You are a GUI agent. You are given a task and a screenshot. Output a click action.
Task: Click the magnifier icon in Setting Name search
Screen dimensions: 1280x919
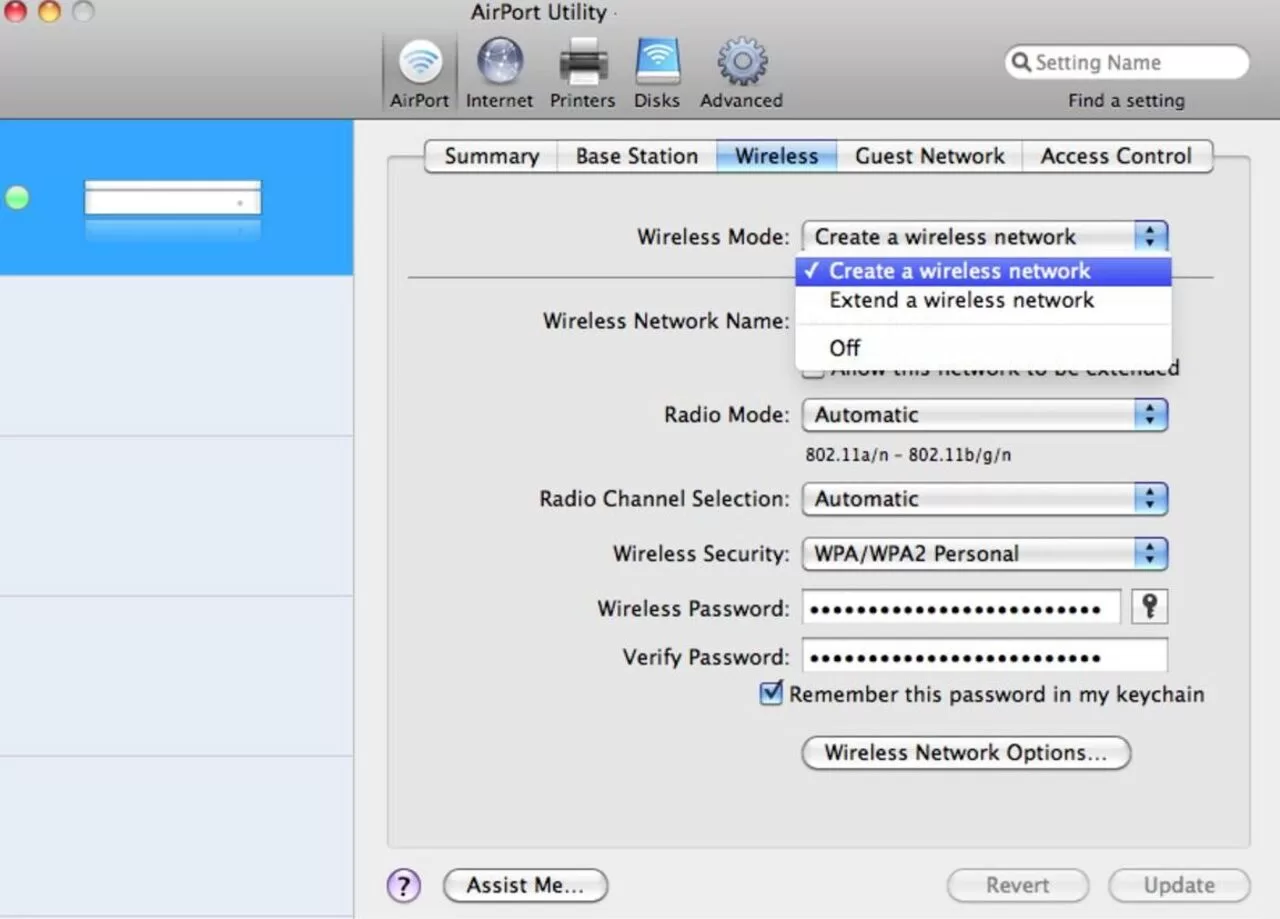[x=1020, y=62]
